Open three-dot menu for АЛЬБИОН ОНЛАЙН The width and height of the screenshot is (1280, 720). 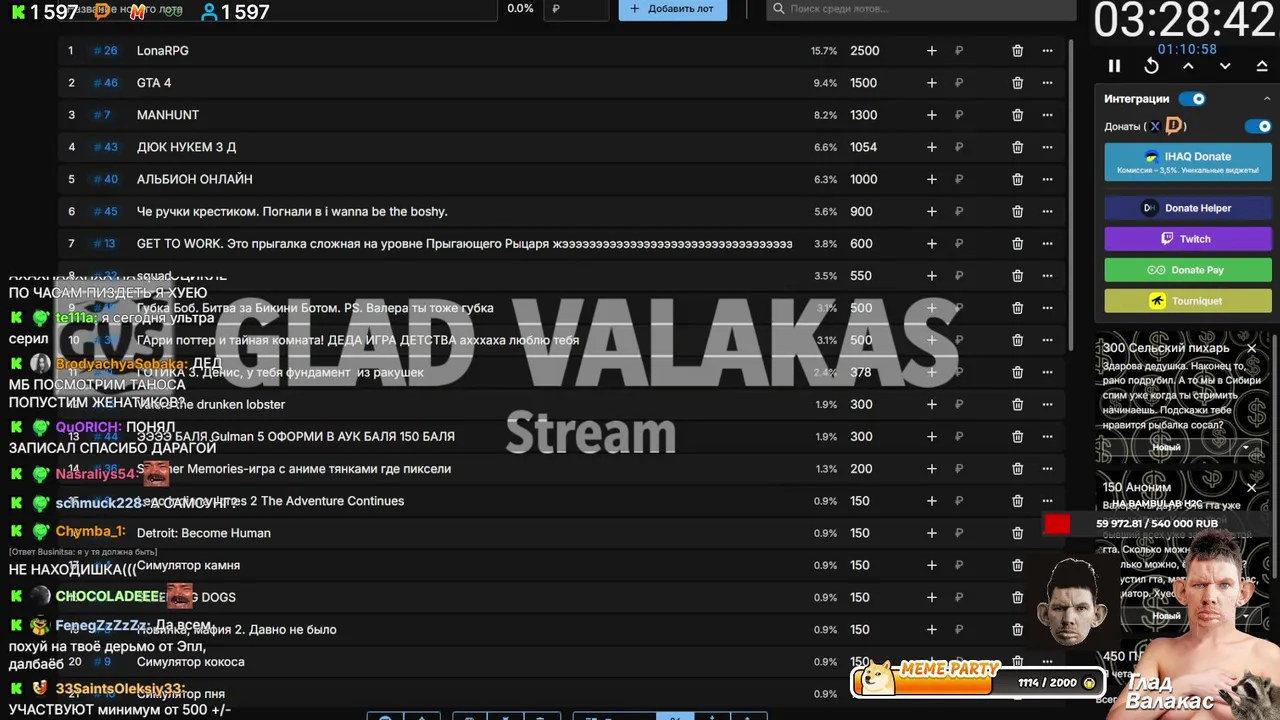point(1047,179)
